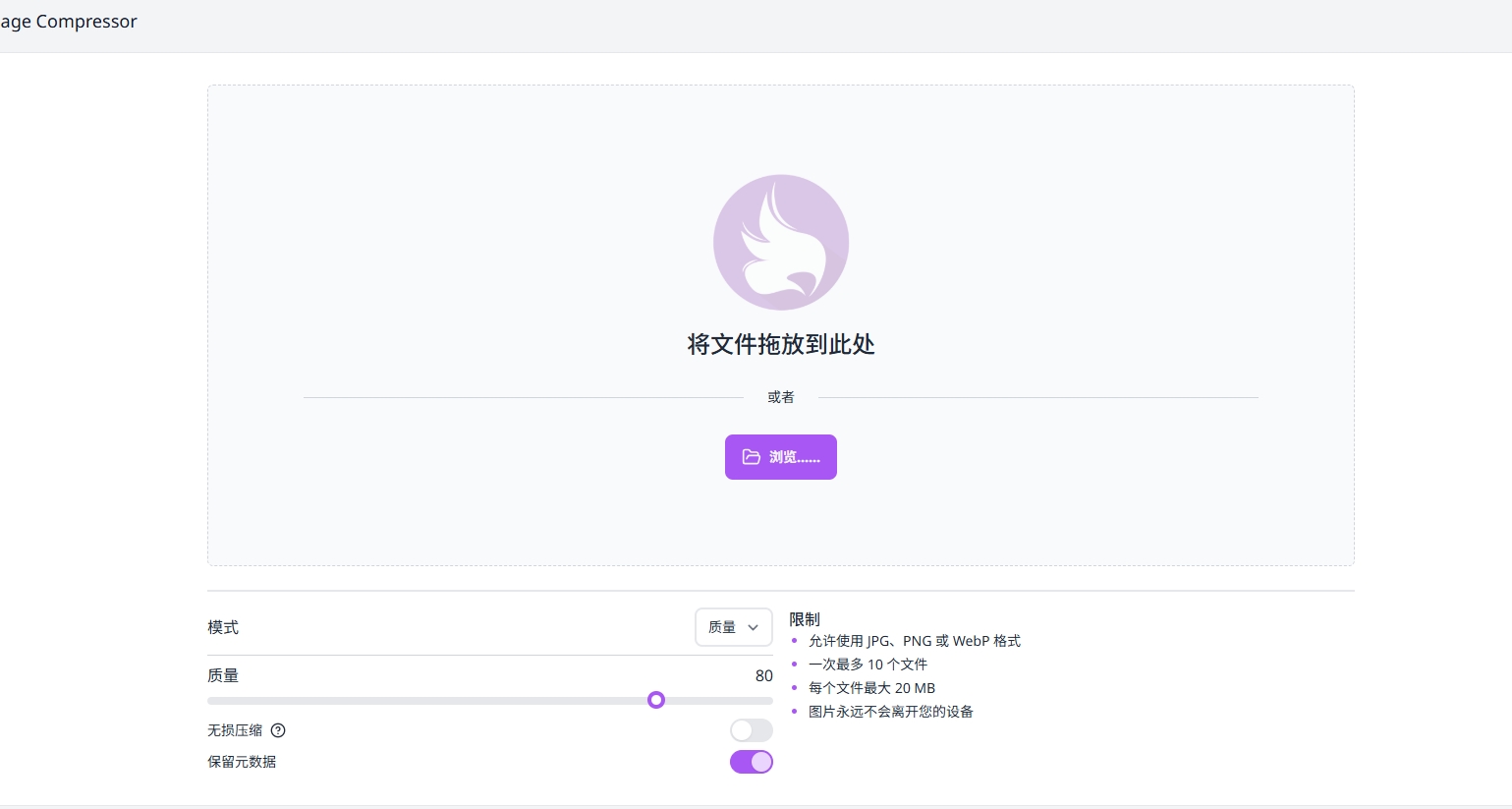The width and height of the screenshot is (1512, 809).
Task: Click the 将文件拖放到此处 text
Action: click(781, 345)
